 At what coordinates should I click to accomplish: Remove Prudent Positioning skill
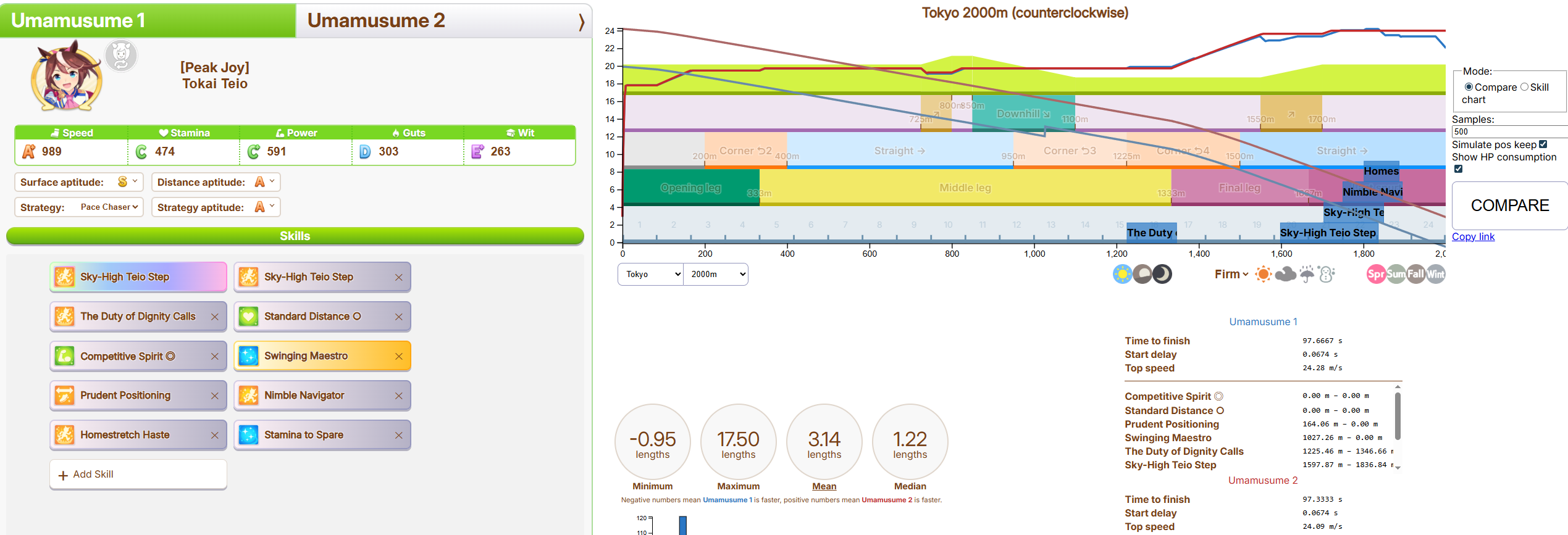point(215,396)
